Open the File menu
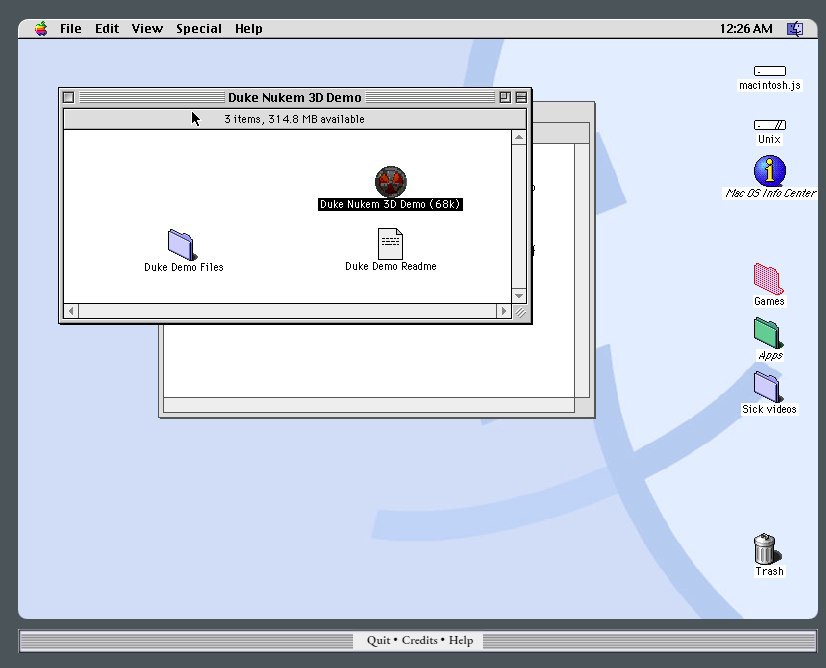This screenshot has width=826, height=668. [71, 28]
